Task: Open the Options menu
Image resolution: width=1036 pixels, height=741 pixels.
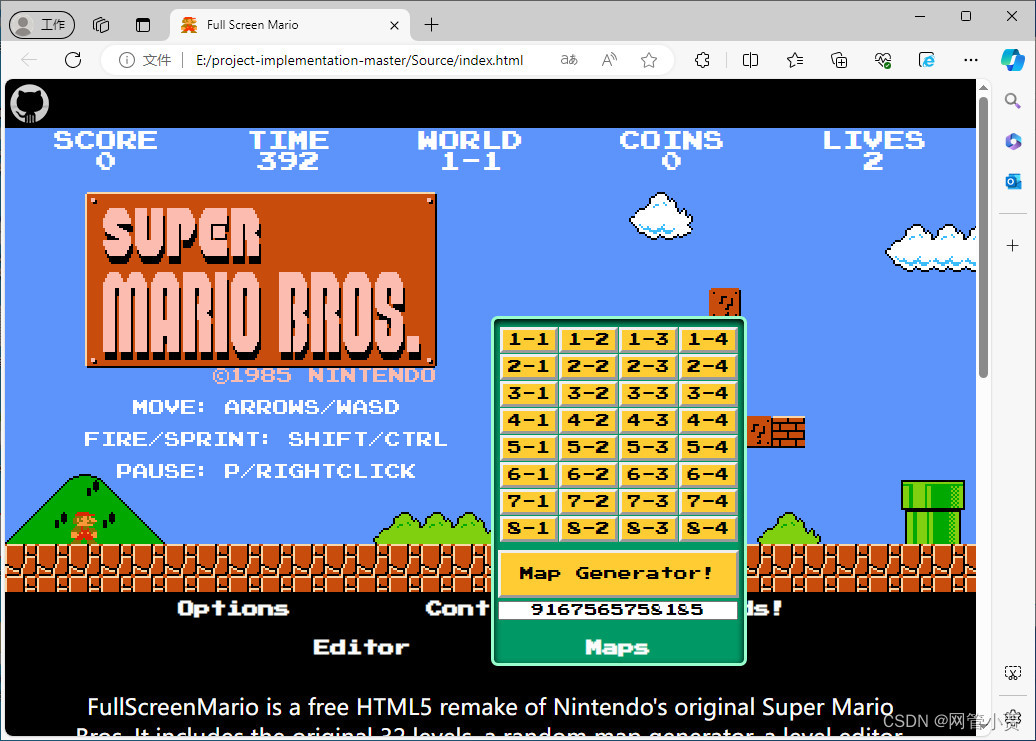Action: [x=233, y=608]
